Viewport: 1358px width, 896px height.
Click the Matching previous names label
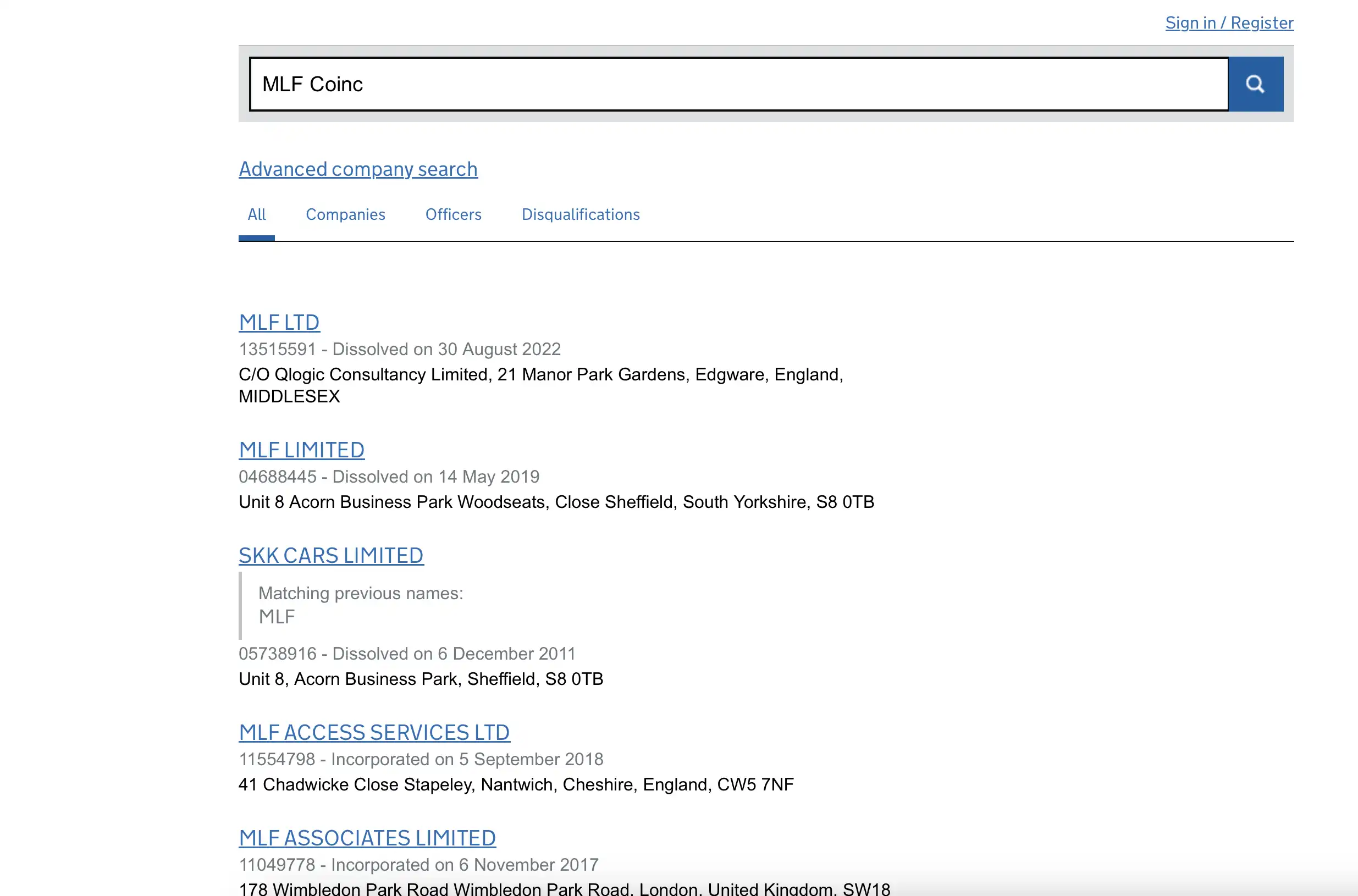[361, 593]
